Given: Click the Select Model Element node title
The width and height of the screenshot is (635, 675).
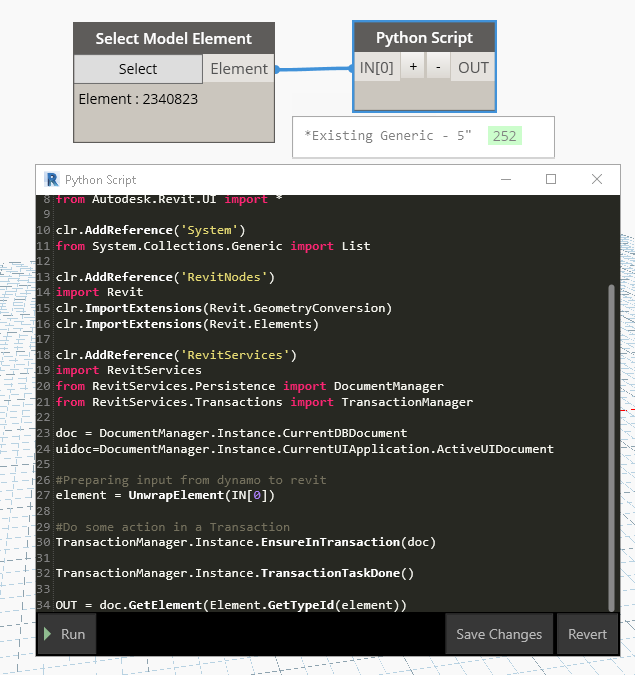Looking at the screenshot, I should tap(174, 39).
